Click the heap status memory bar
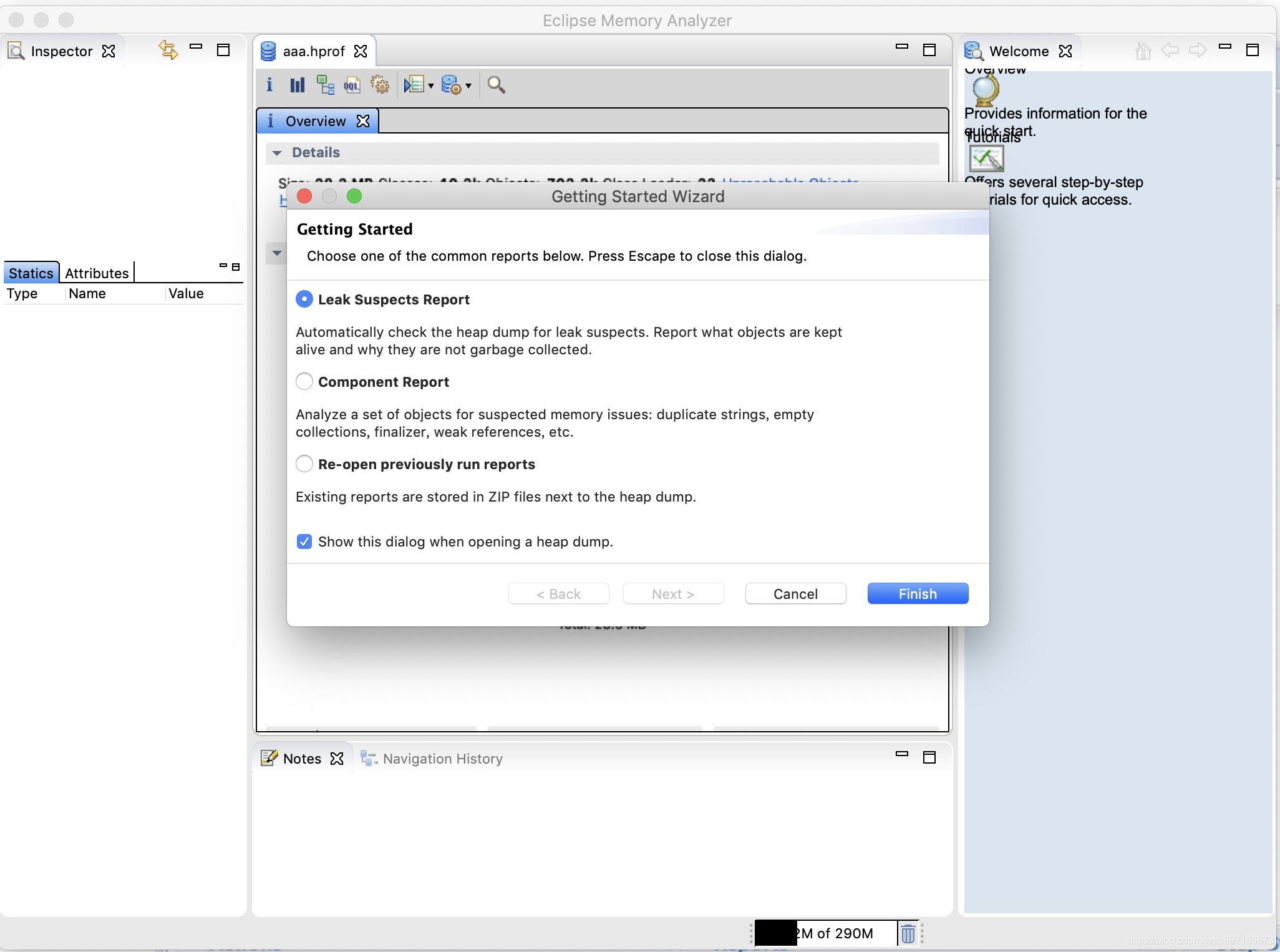The image size is (1280, 952). tap(826, 933)
